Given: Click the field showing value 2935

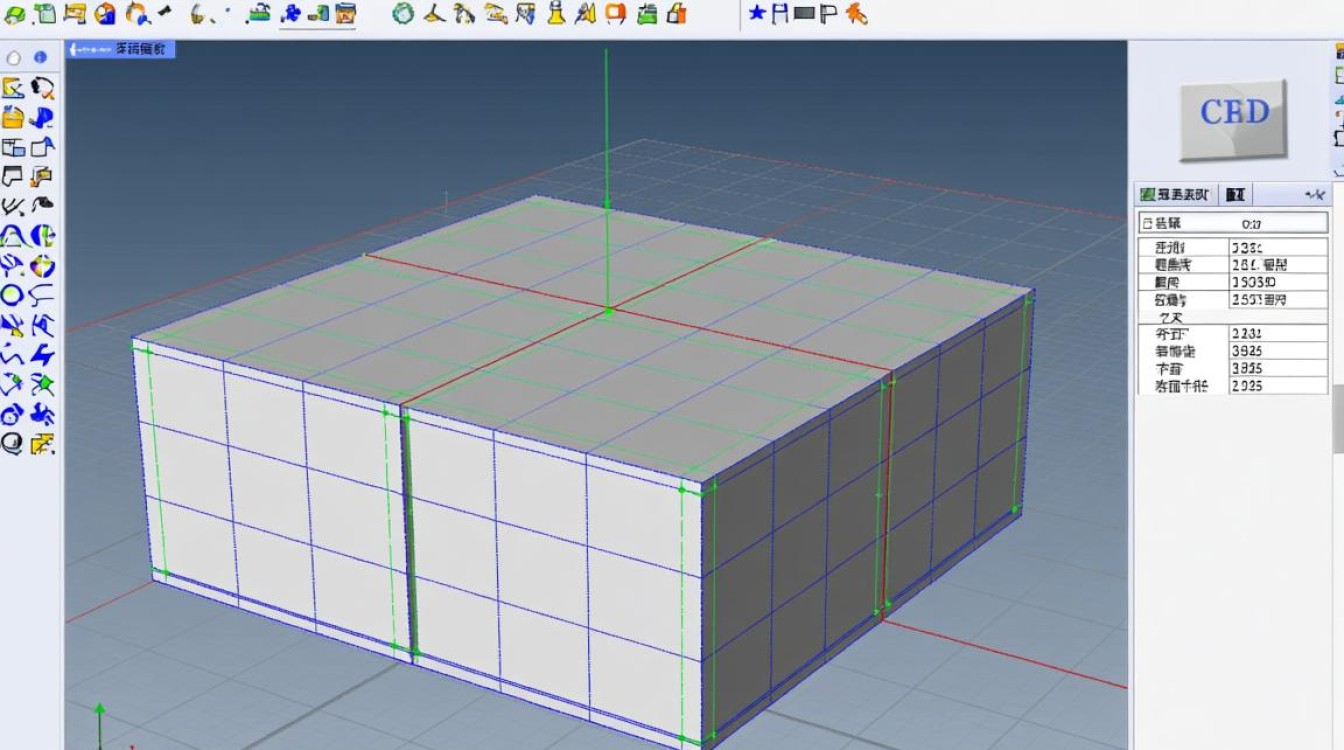Looking at the screenshot, I should click(1278, 386).
